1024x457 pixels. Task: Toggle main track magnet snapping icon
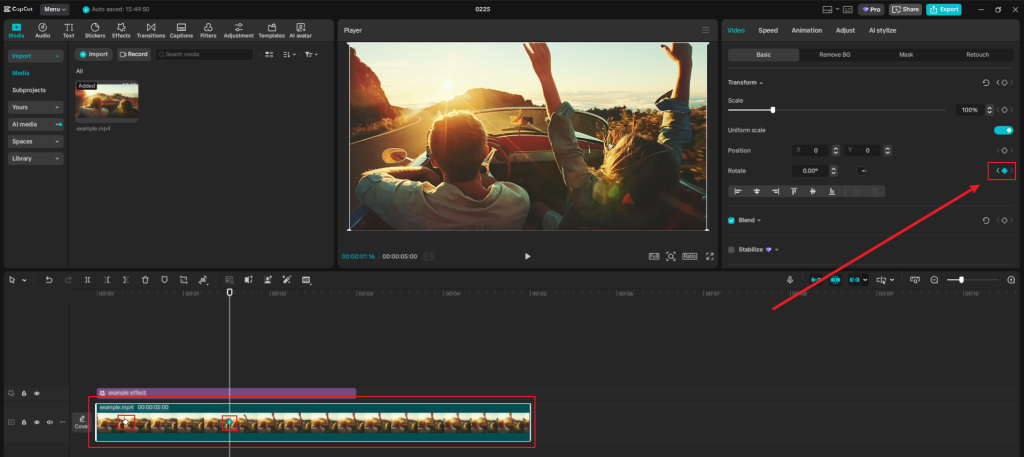[816, 279]
